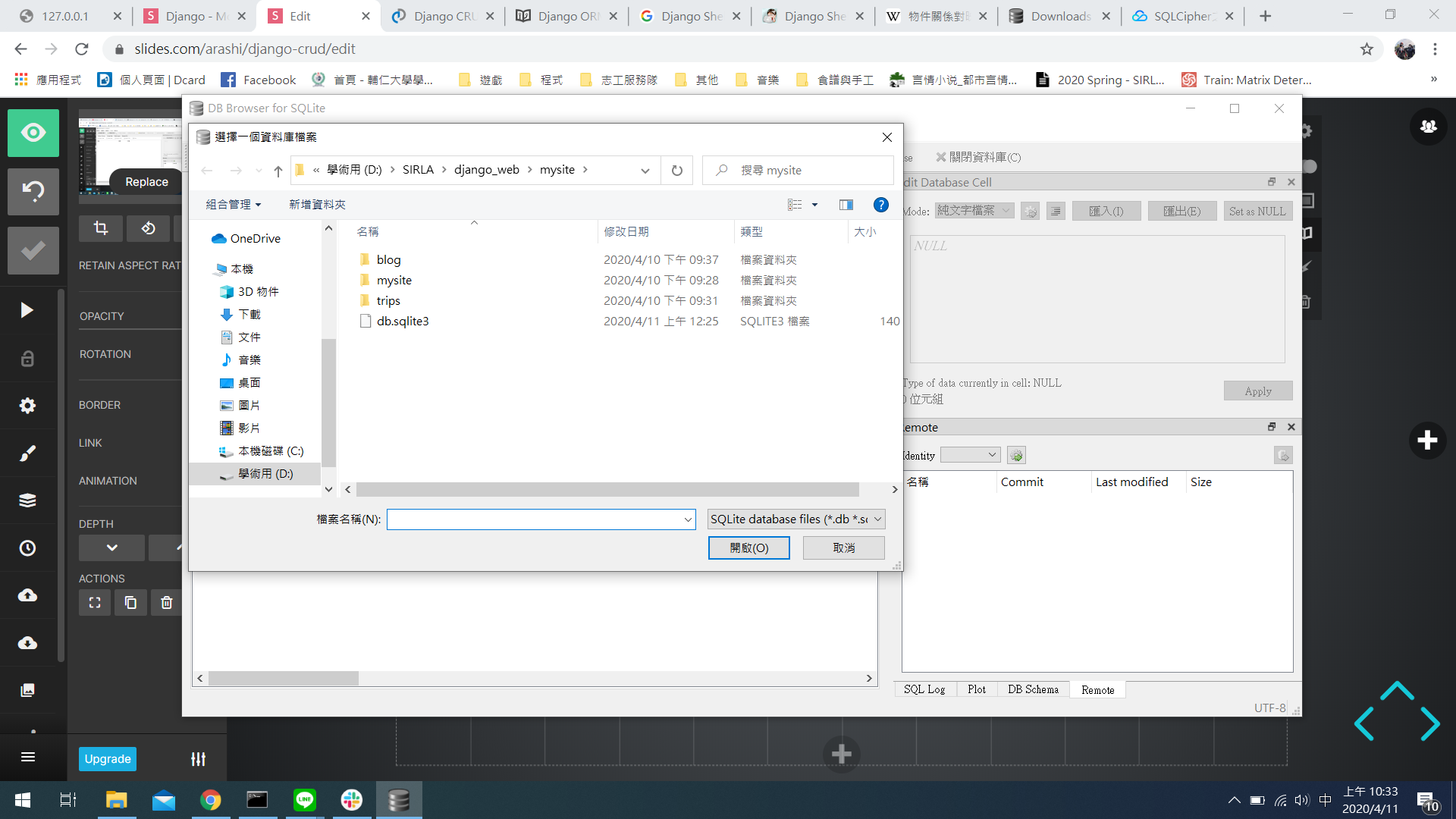
Task: Open the 組合管理 organize menu
Action: click(x=233, y=205)
